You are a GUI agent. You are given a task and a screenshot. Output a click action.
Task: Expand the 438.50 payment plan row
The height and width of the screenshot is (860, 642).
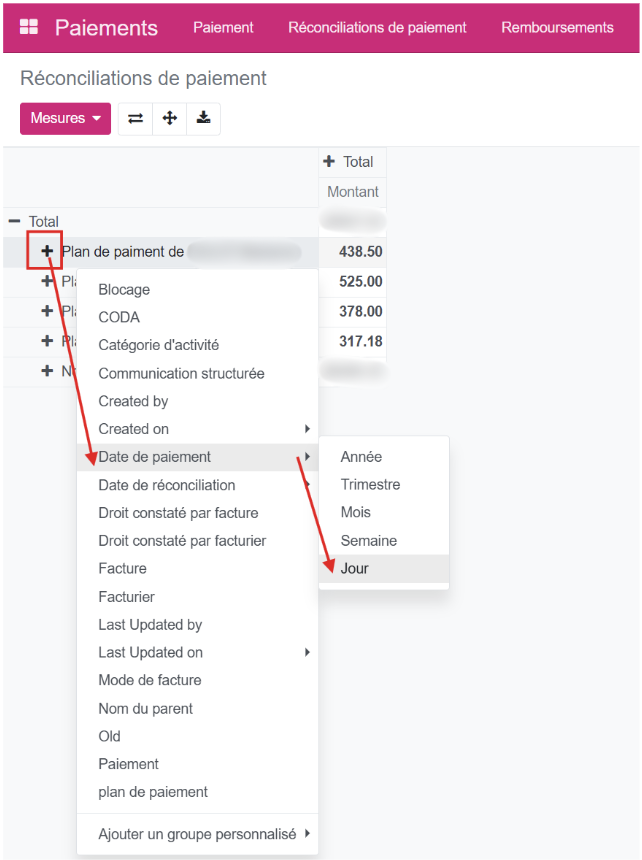[x=47, y=252]
